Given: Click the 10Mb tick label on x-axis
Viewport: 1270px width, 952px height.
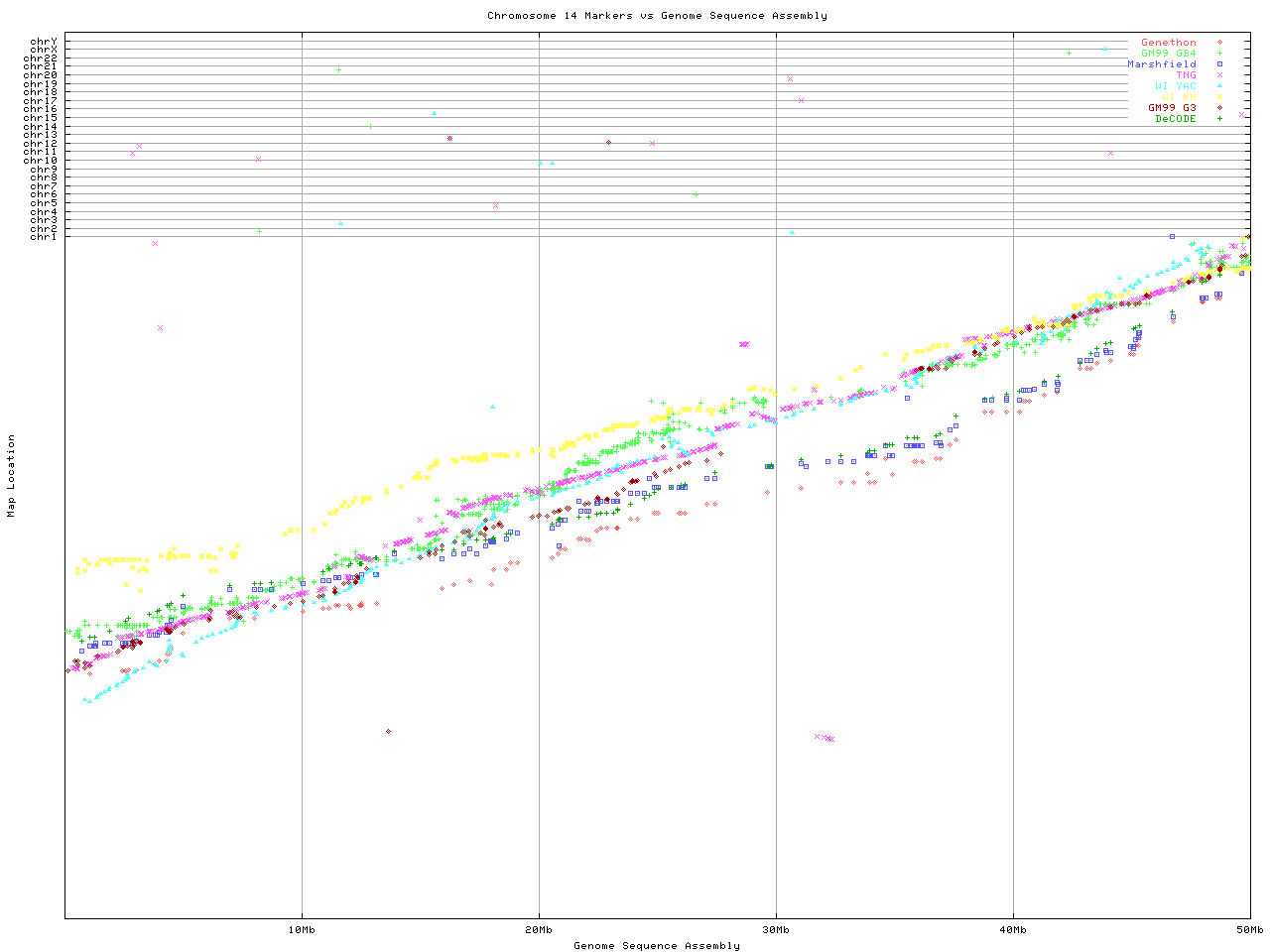Looking at the screenshot, I should 302,929.
